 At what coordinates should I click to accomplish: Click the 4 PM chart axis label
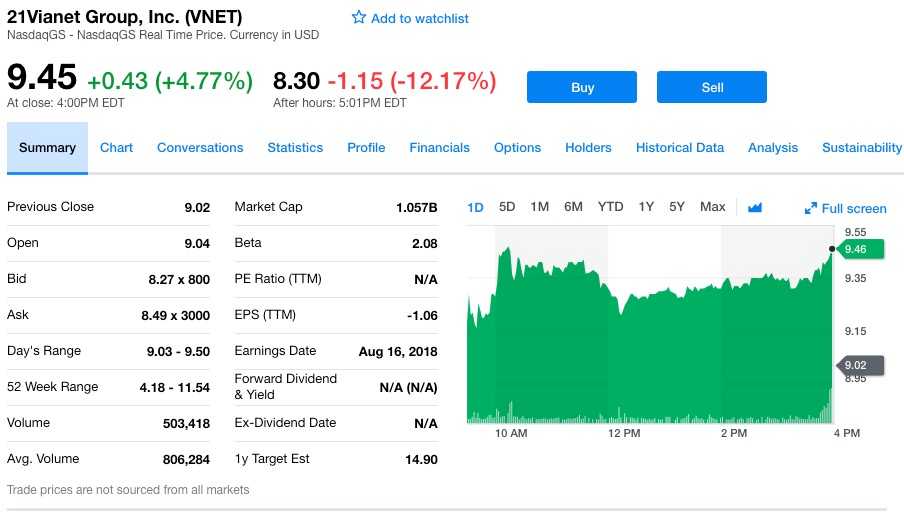tap(846, 433)
